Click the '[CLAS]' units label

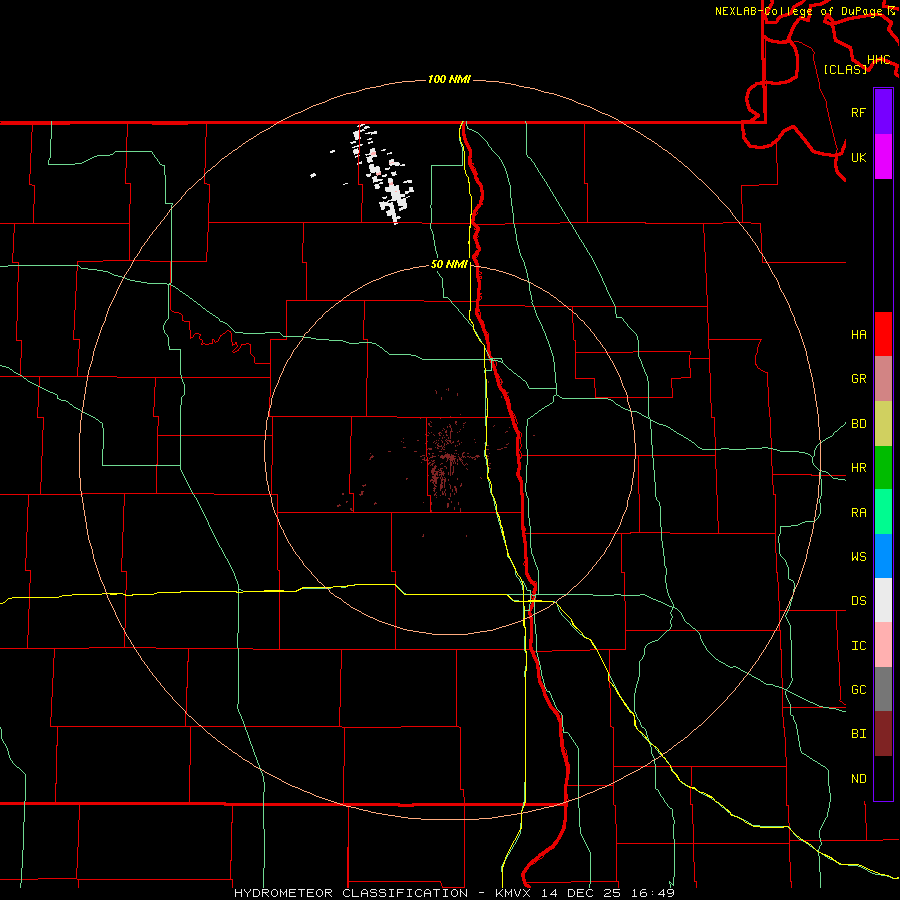[845, 69]
